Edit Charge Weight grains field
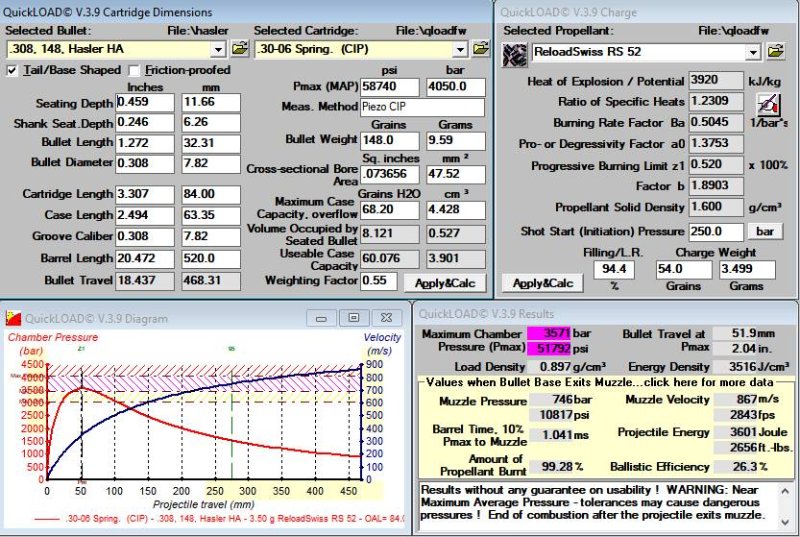This screenshot has width=800, height=537. click(684, 270)
